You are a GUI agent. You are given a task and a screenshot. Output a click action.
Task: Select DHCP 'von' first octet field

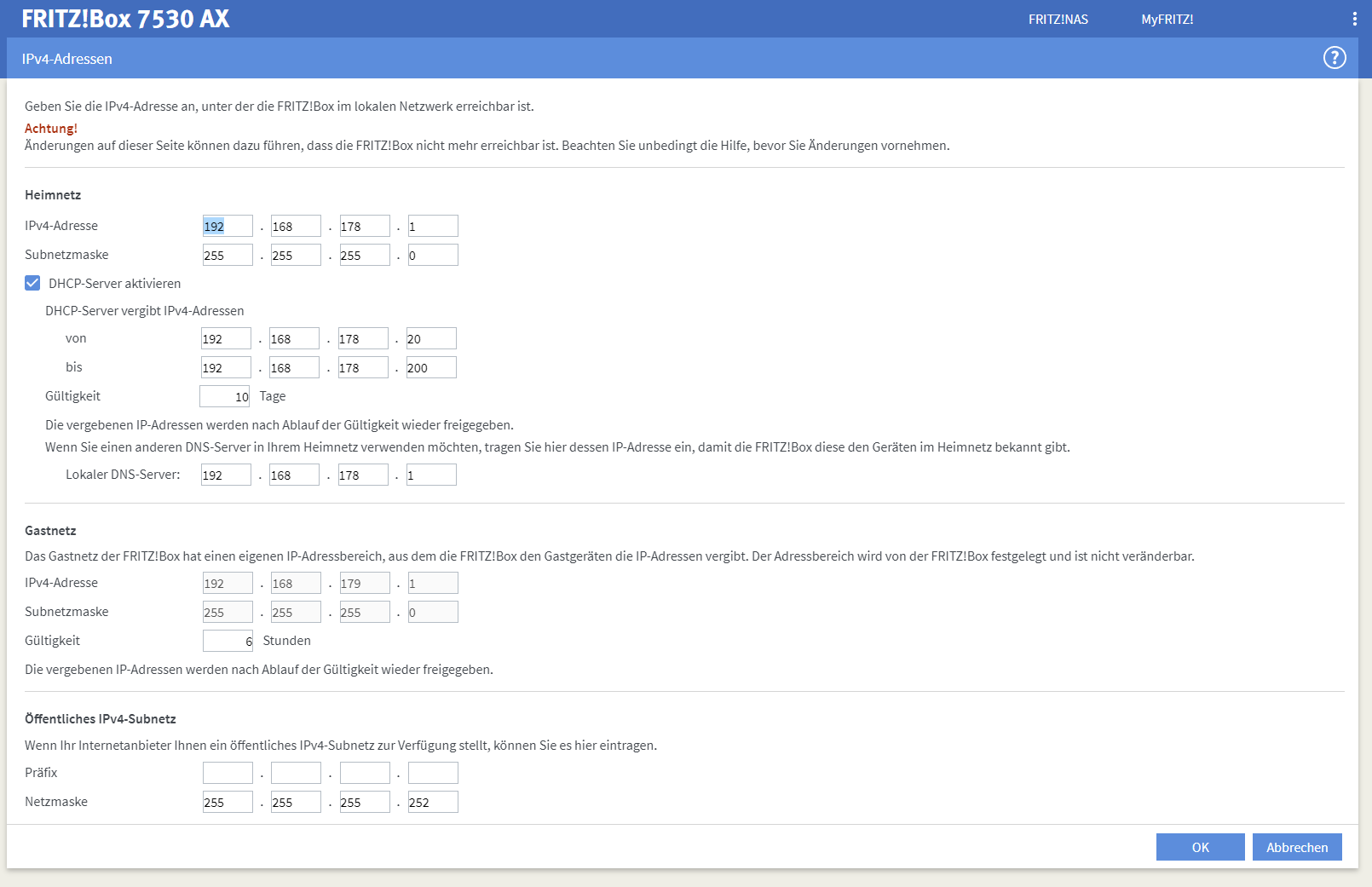(226, 338)
